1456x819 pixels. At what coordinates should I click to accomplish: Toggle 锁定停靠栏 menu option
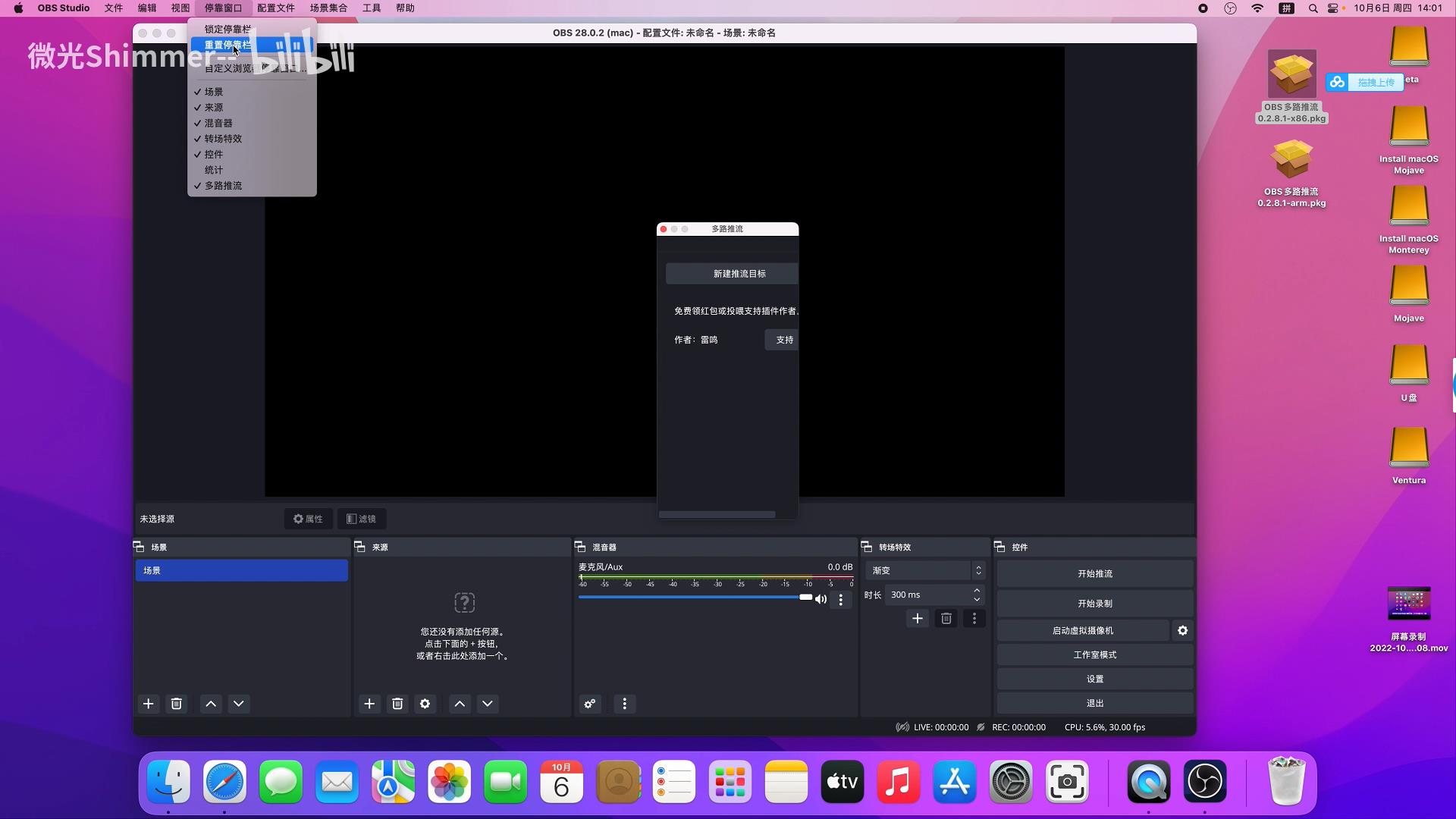252,30
